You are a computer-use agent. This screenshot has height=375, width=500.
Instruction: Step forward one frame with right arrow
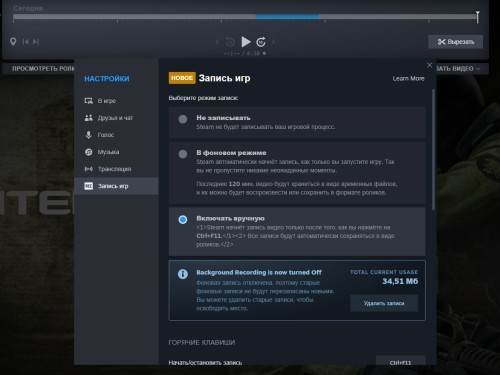point(274,42)
